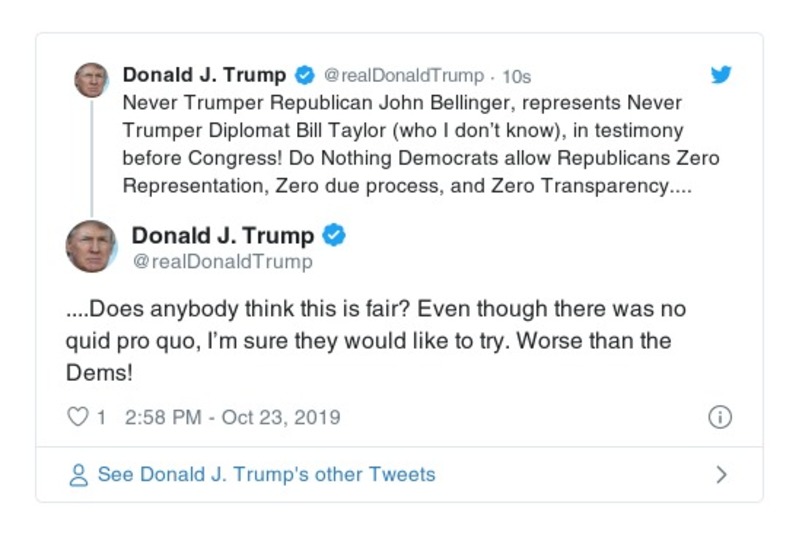Click the like count number 1
799x538 pixels.
101,417
